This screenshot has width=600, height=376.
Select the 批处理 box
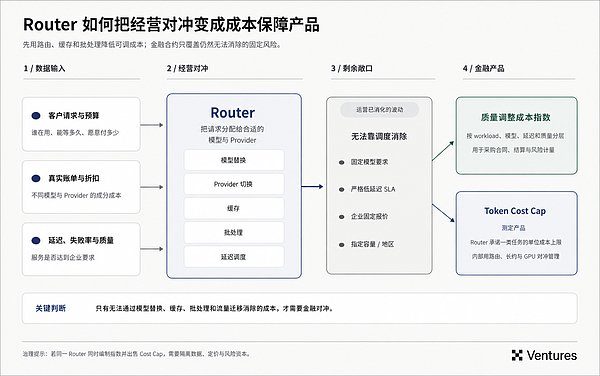tap(234, 233)
